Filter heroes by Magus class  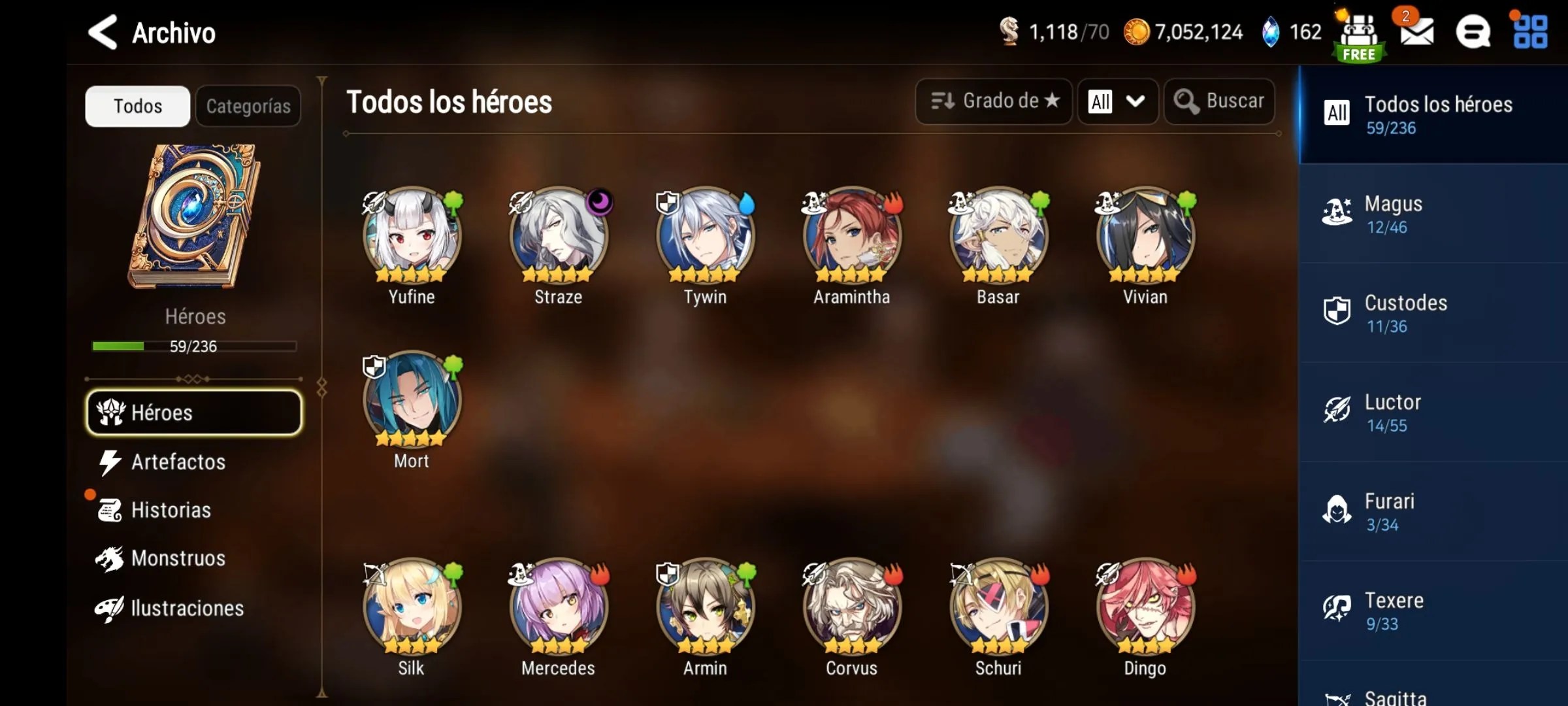coord(1433,214)
